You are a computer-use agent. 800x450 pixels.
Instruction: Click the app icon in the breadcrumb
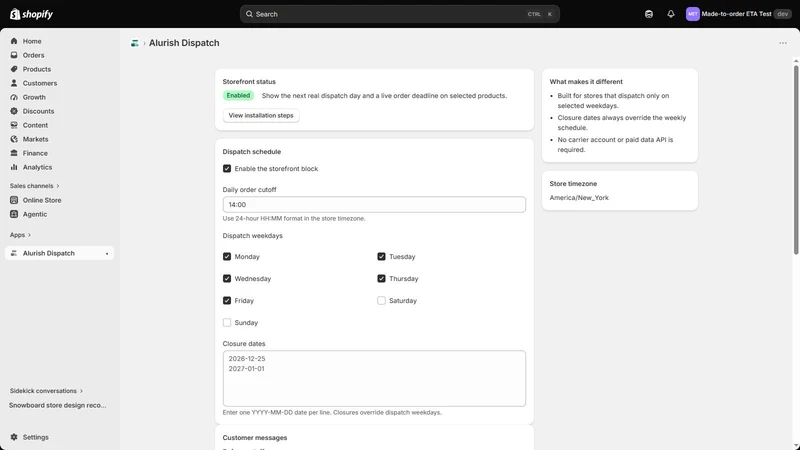[x=135, y=43]
